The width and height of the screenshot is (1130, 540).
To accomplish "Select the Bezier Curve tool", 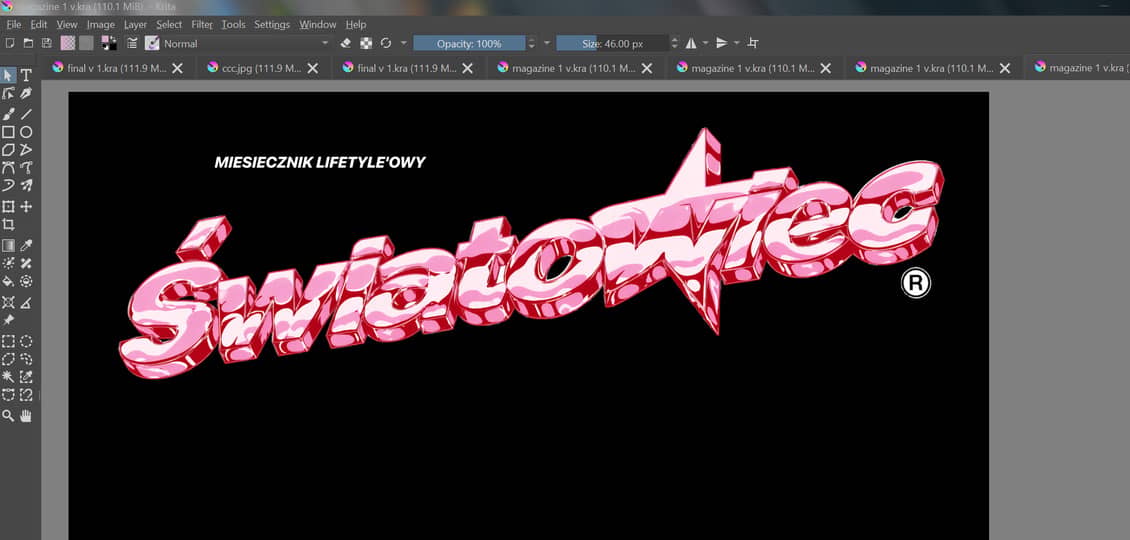I will click(8, 168).
